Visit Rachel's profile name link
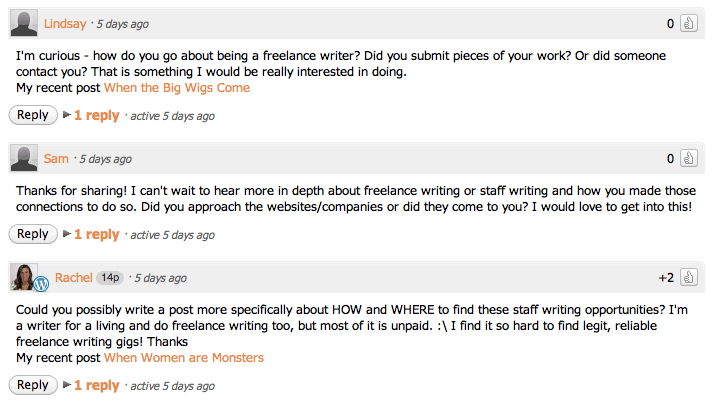Screen dimensions: 714x408 click(x=74, y=277)
